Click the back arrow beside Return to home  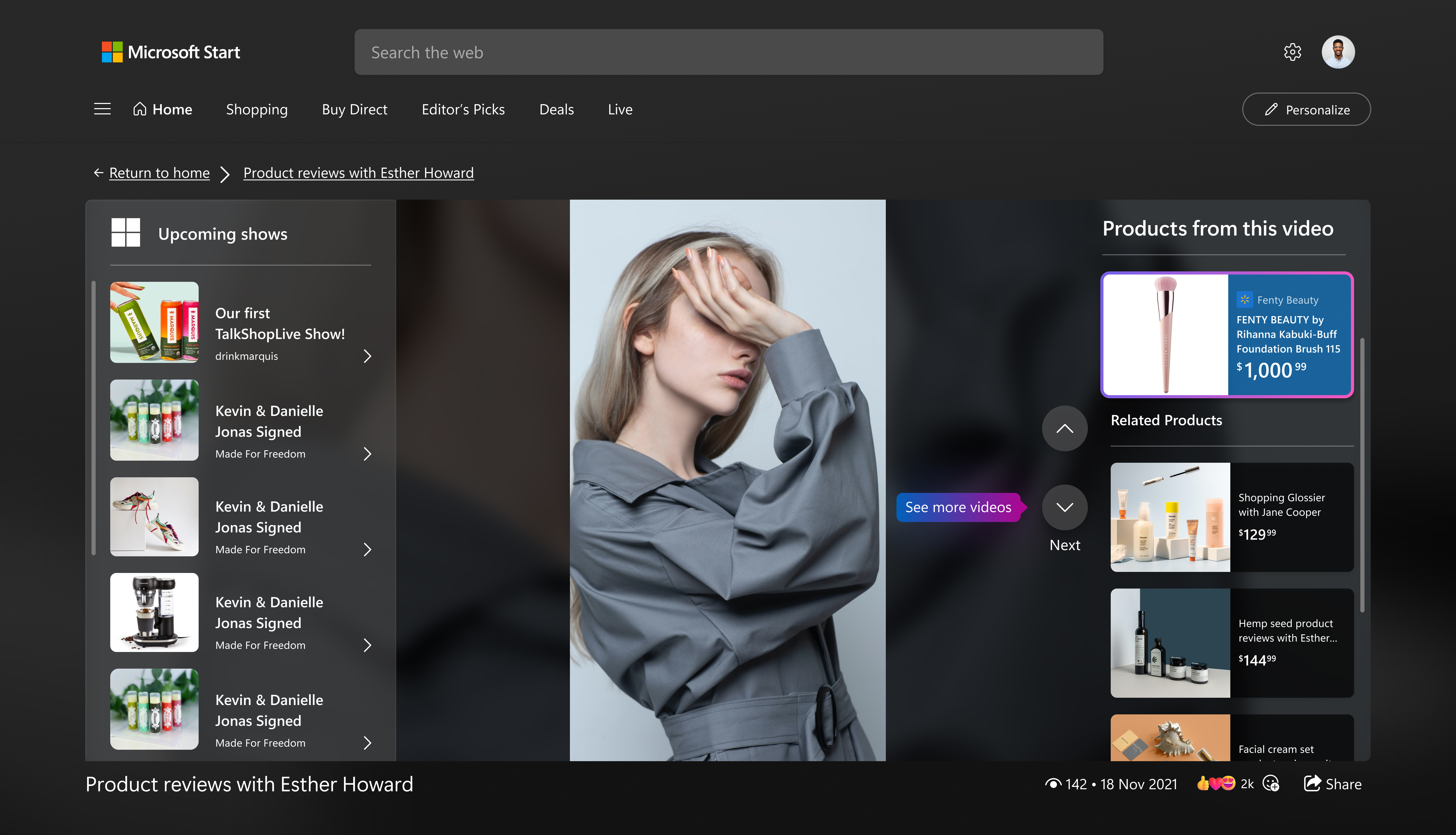(99, 173)
